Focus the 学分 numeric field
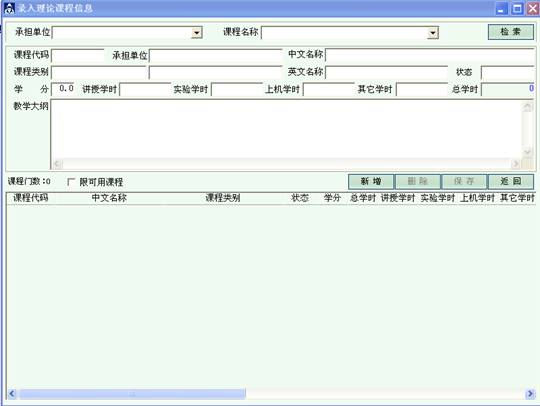The height and width of the screenshot is (406, 540). coord(63,89)
